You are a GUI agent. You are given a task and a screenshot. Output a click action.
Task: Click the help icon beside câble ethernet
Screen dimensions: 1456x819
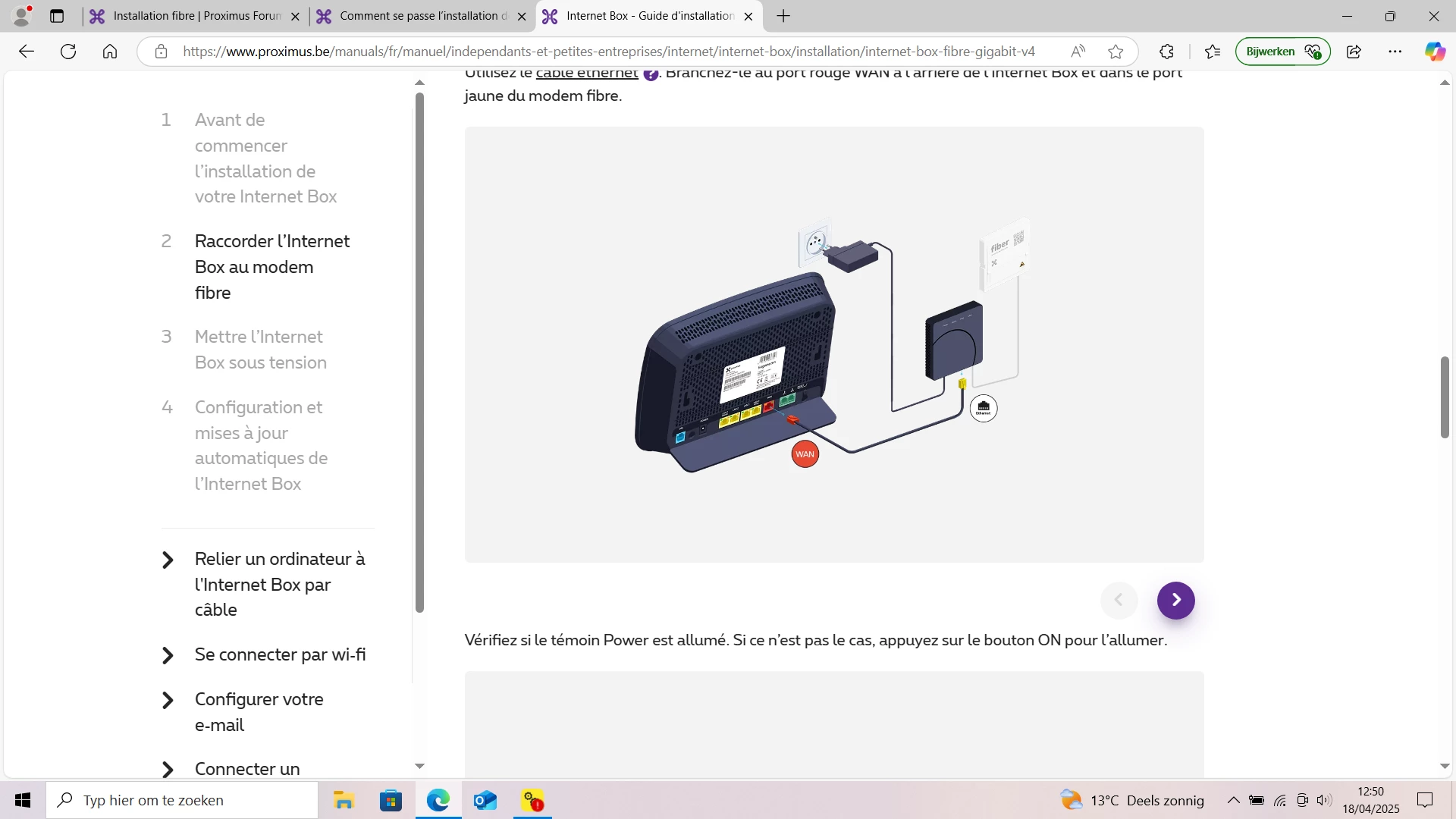(651, 74)
